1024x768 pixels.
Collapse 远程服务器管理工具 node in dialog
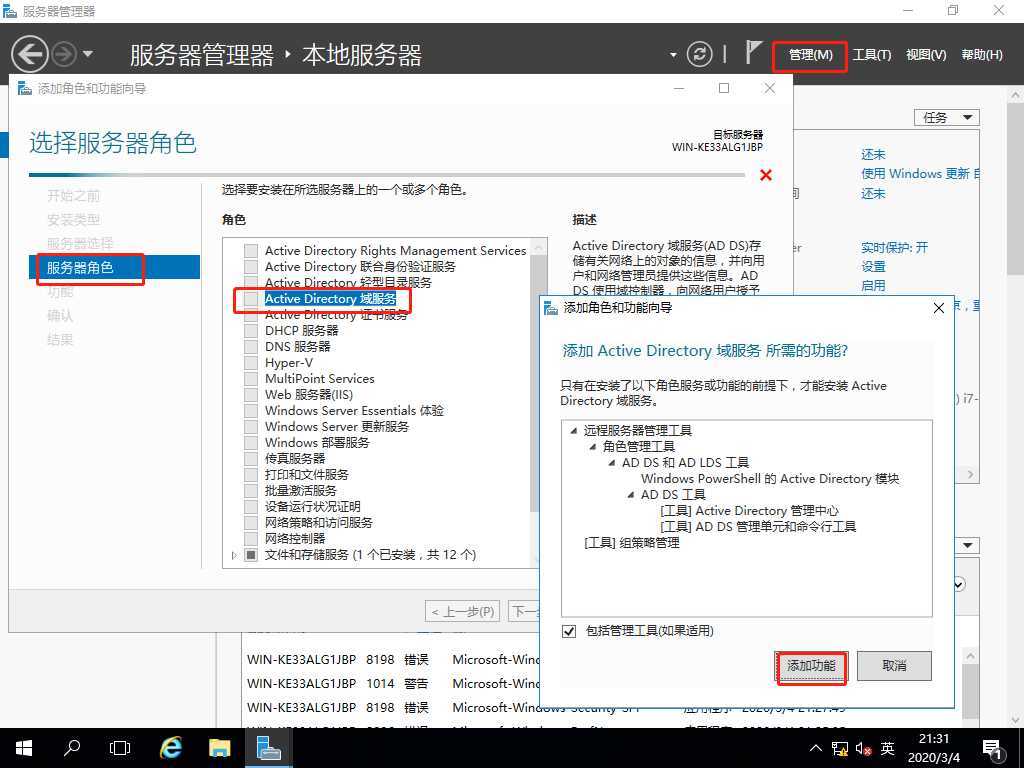click(x=573, y=430)
